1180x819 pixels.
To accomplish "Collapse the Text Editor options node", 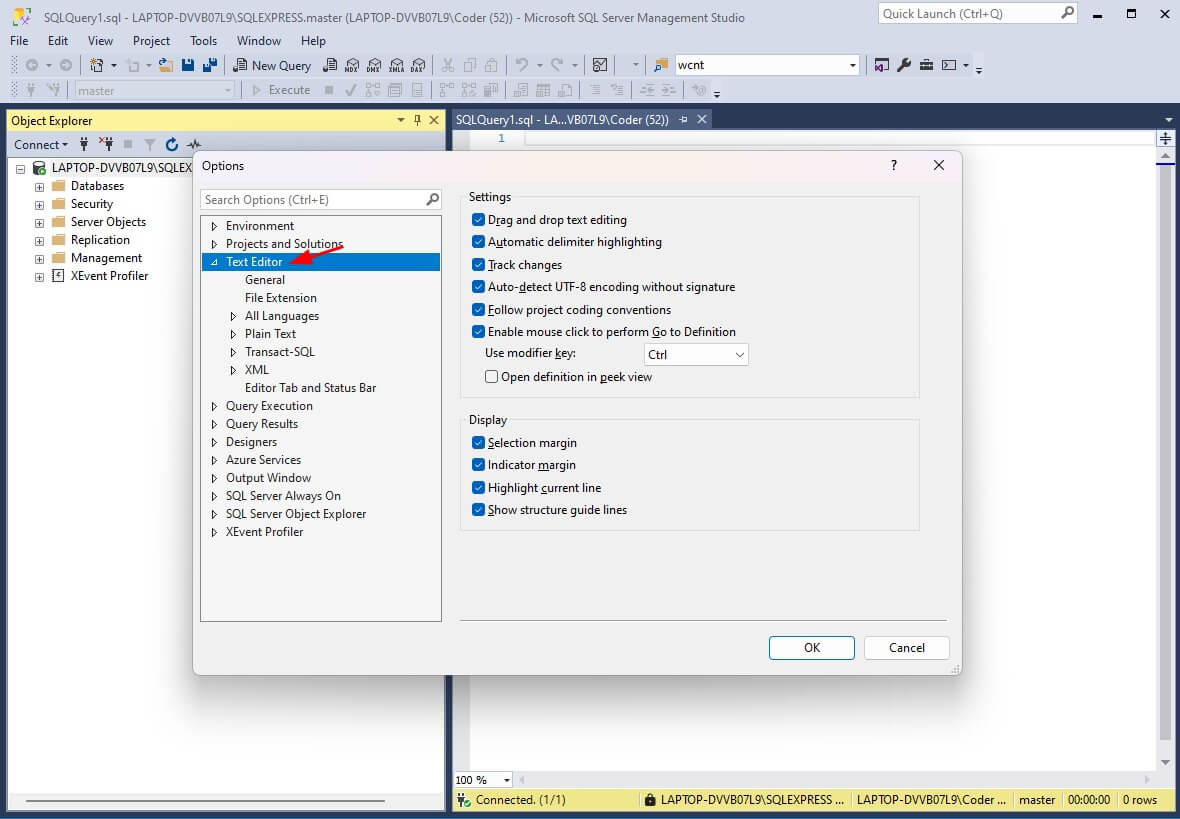I will (x=213, y=261).
